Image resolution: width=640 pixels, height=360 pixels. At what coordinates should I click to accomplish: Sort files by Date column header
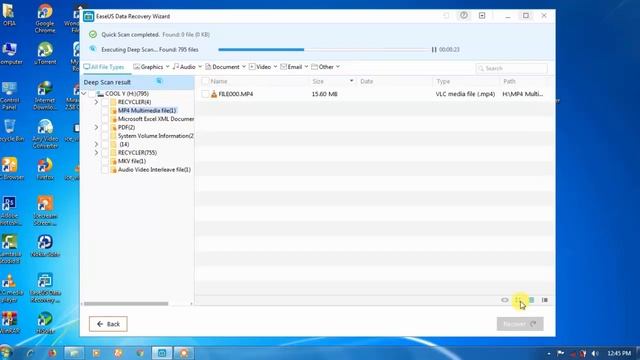pyautogui.click(x=367, y=81)
